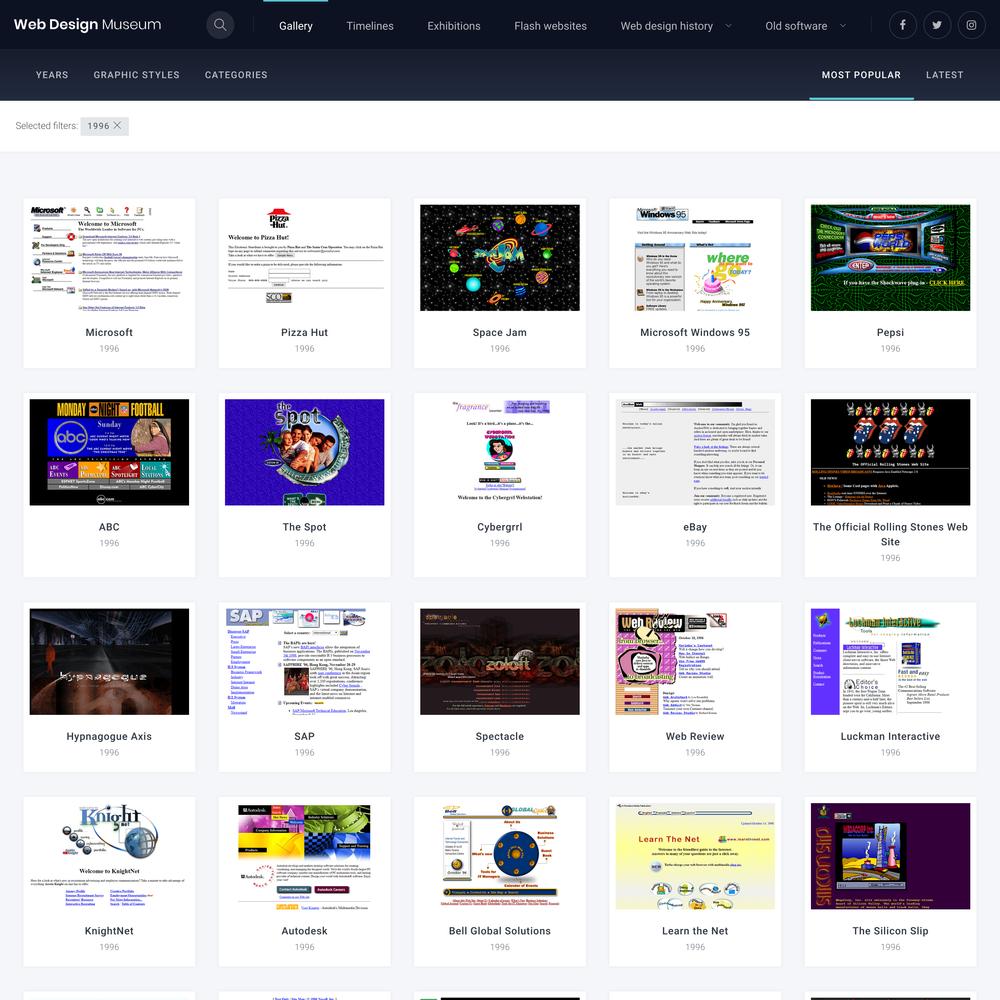1000x1000 pixels.
Task: Open the Microsoft website thumbnail
Action: 109,258
